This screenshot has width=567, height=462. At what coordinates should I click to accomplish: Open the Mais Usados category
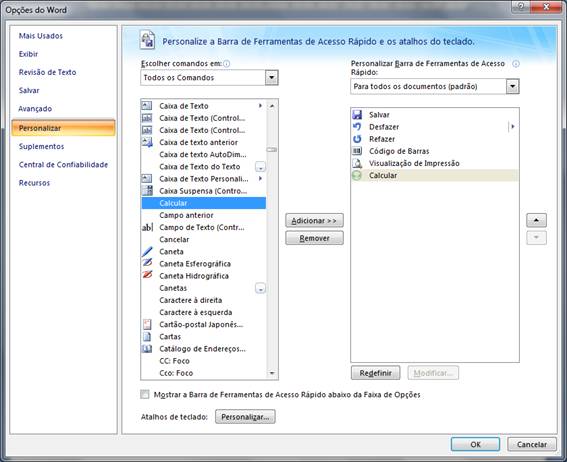tap(40, 36)
